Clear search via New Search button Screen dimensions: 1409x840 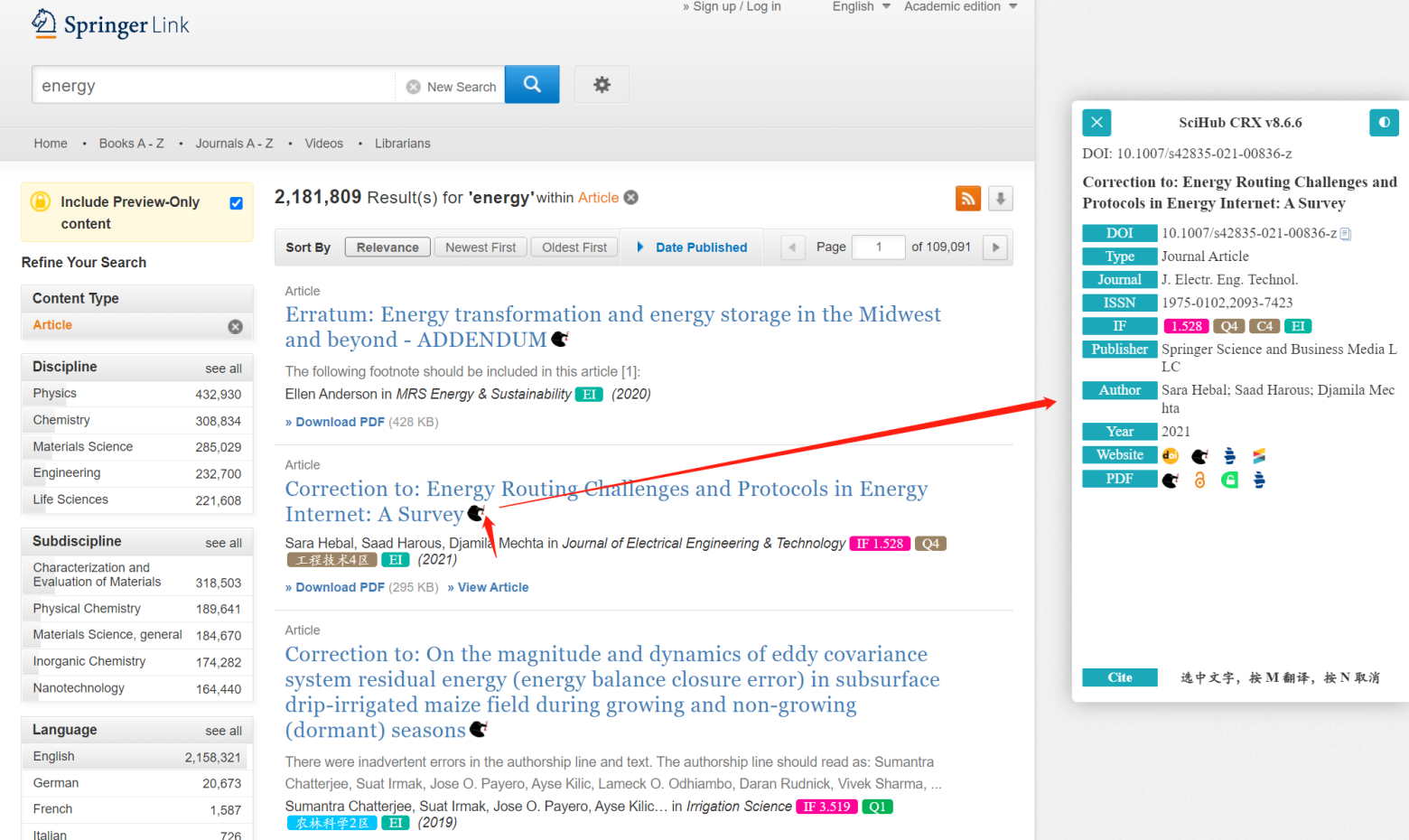tap(451, 87)
